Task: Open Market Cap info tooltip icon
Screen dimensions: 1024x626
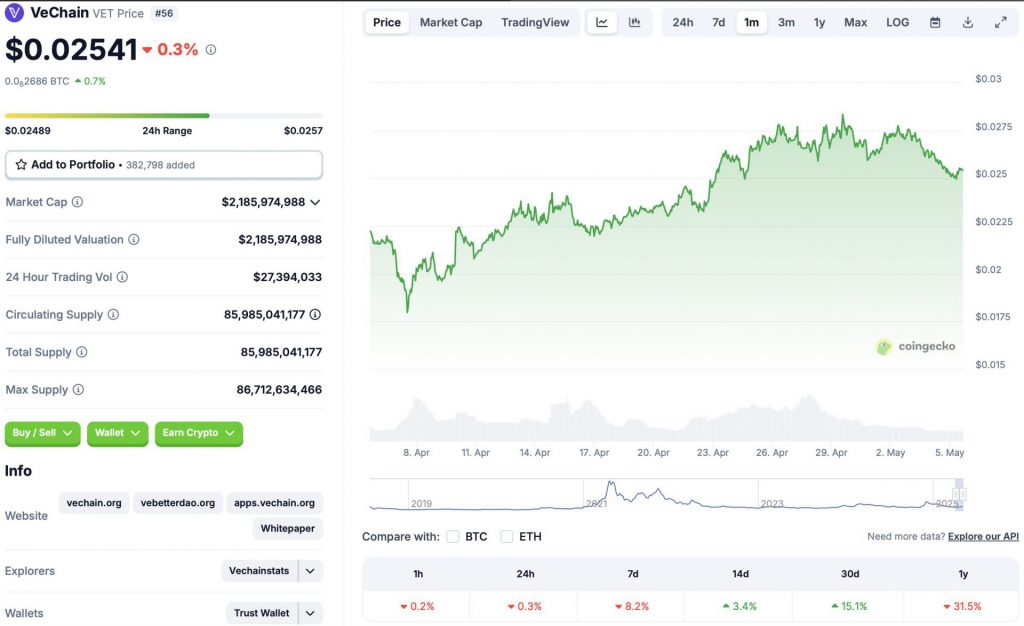Action: tap(77, 202)
